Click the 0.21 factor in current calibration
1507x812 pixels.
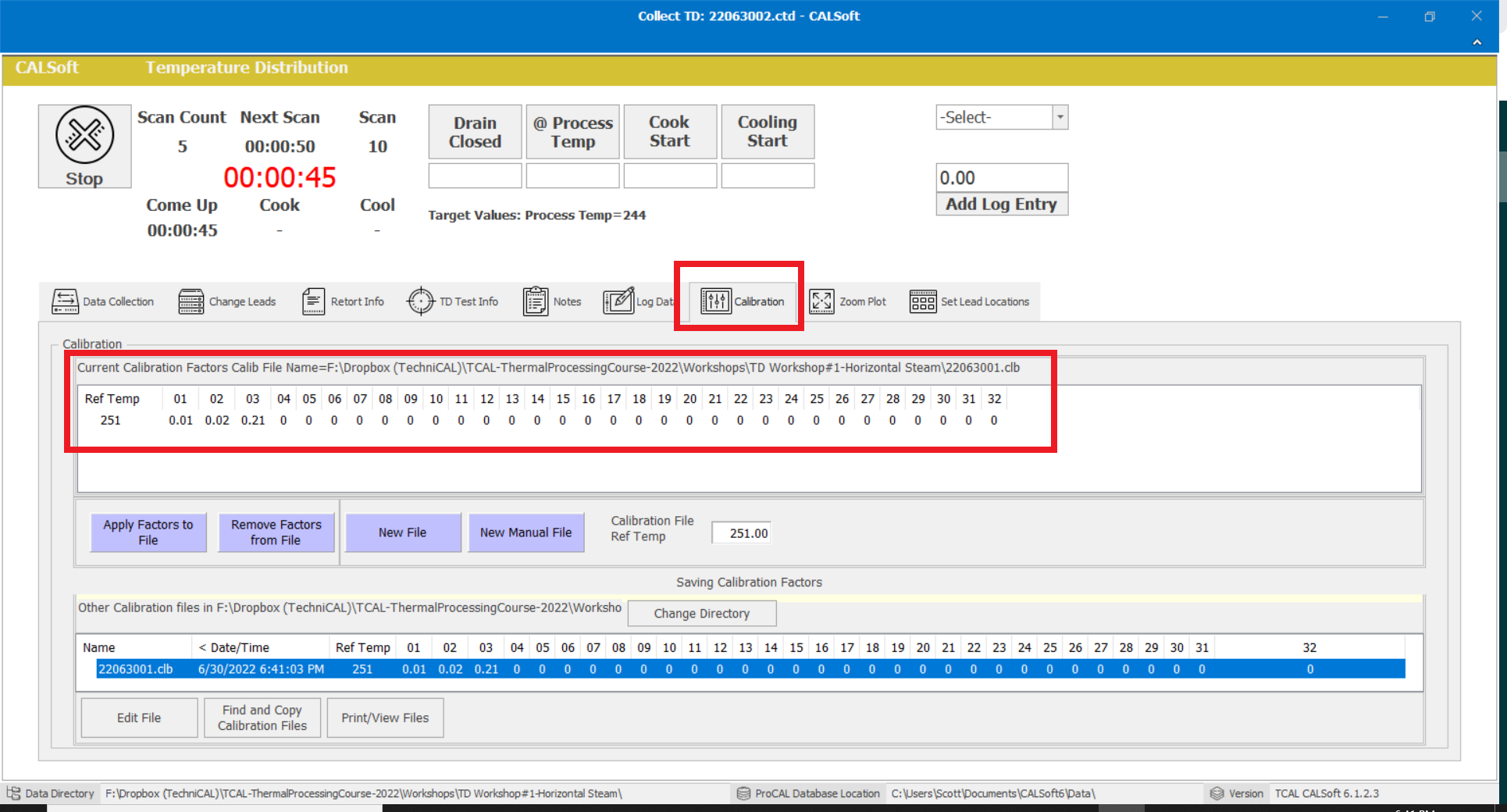(253, 420)
